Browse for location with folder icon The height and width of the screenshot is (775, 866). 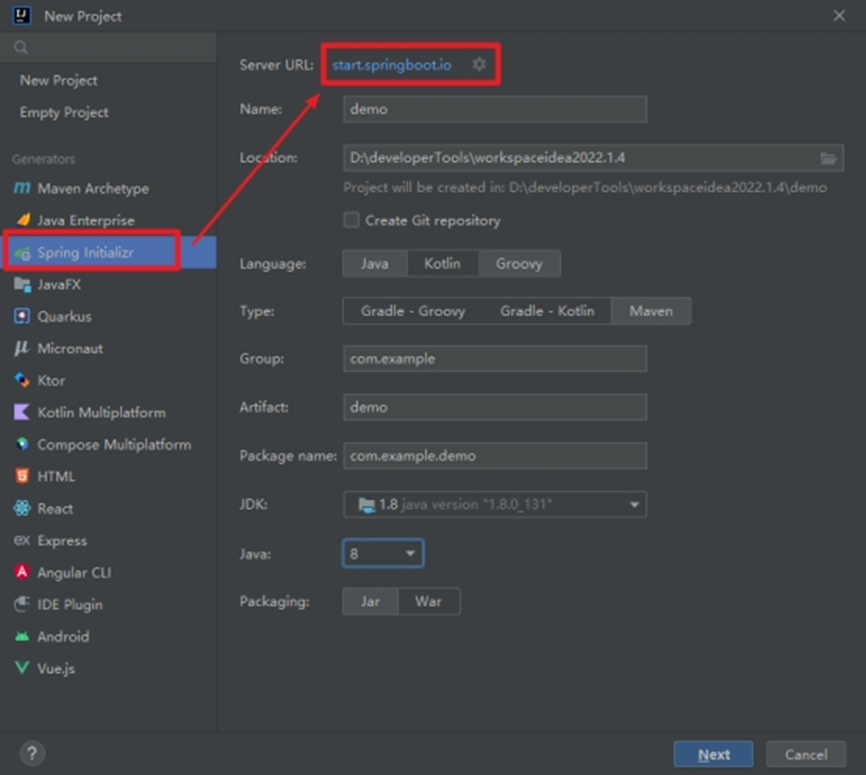tap(828, 158)
